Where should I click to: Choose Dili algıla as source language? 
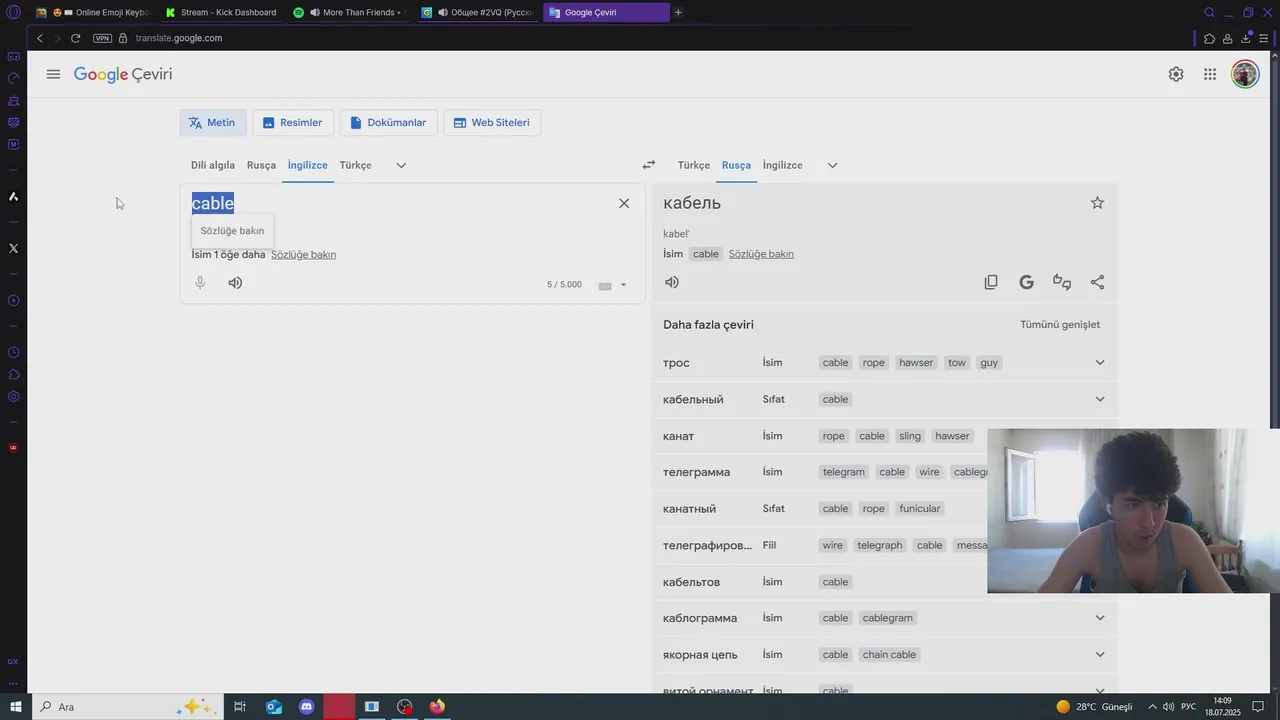click(x=213, y=165)
